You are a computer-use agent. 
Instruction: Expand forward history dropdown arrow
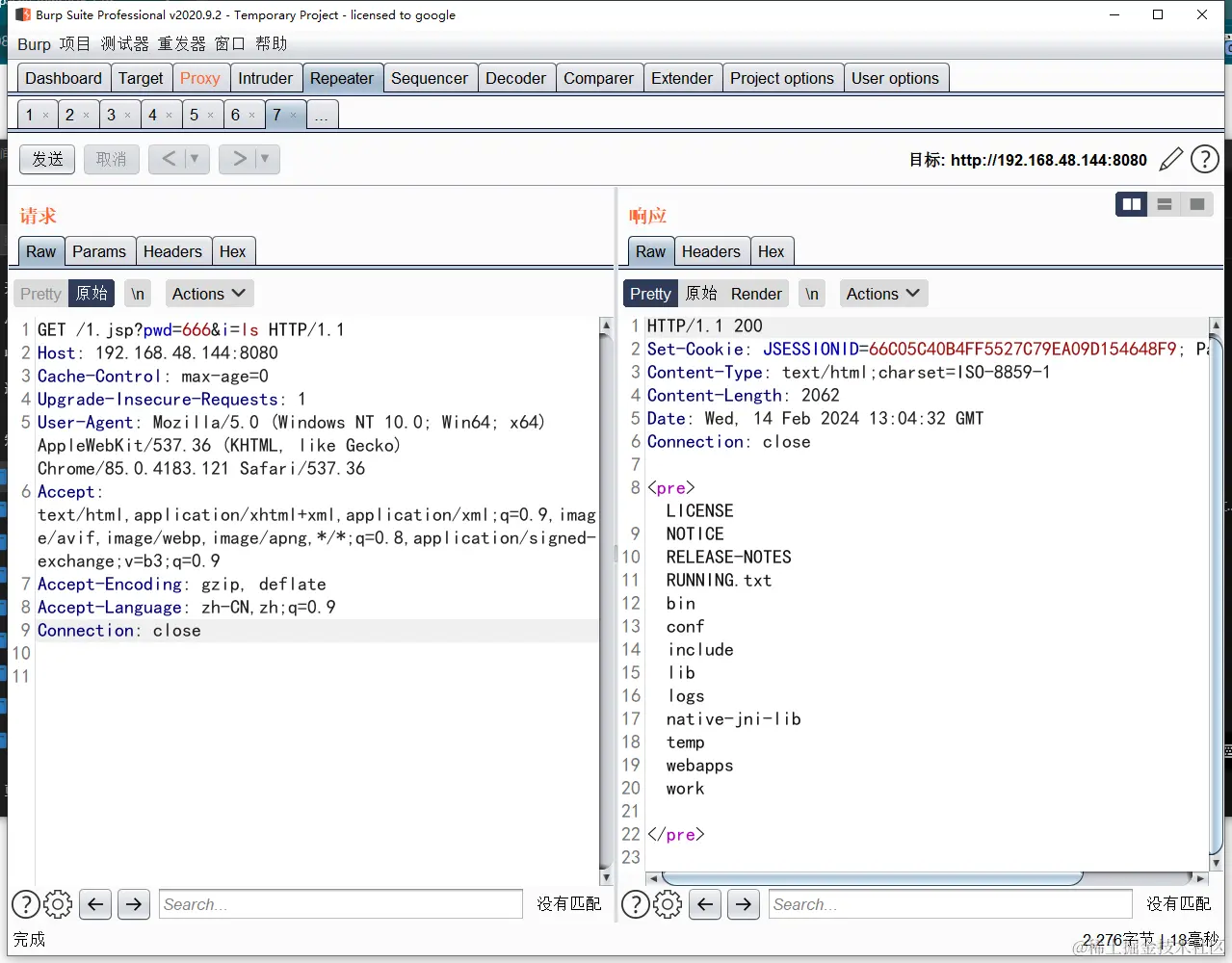tap(264, 159)
